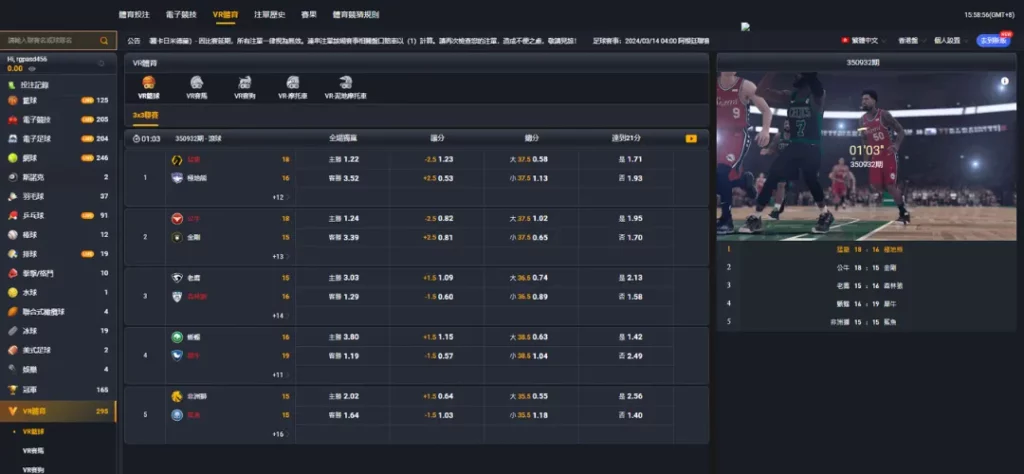Open 斯諾克 snooker in the sidebar
The width and height of the screenshot is (1024, 474).
click(x=58, y=177)
